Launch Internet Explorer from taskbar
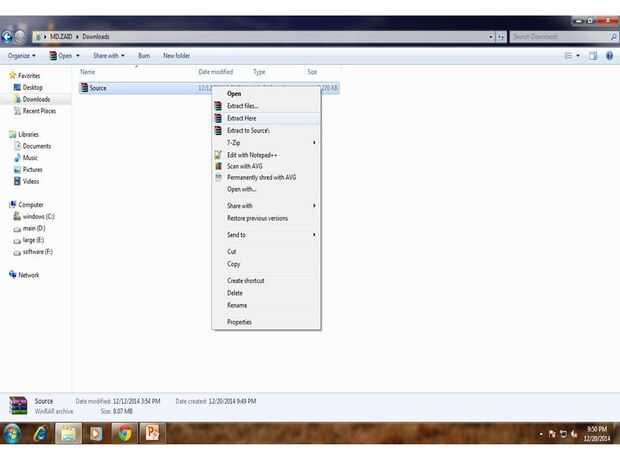Screen dimensions: 620x465 [x=41, y=433]
